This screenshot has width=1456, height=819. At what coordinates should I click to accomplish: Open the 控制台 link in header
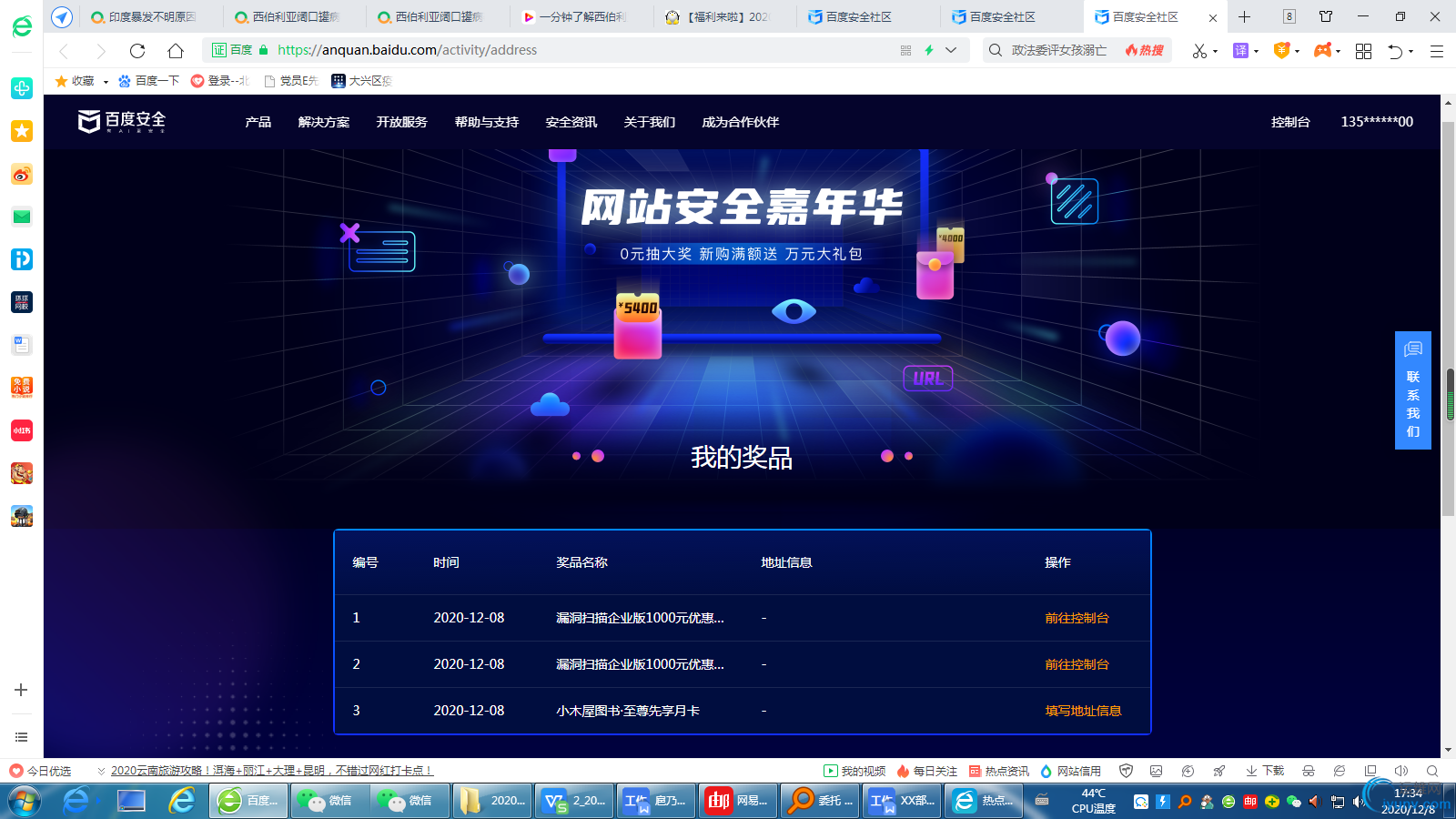(1290, 122)
